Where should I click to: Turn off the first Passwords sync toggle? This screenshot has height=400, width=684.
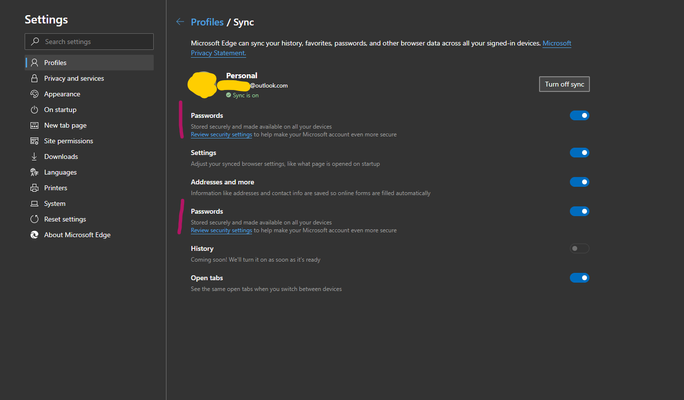579,115
